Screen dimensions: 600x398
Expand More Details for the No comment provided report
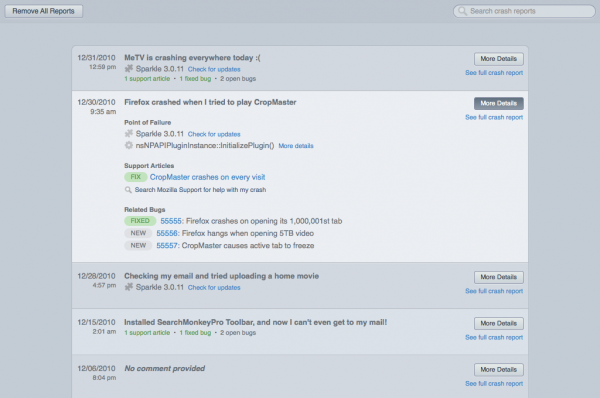pos(499,370)
